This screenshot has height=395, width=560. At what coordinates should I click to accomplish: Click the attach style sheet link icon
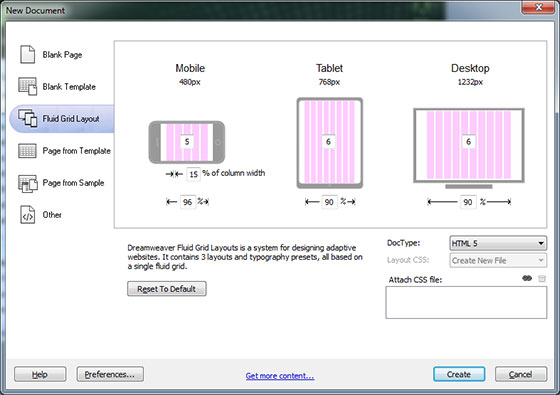click(x=527, y=278)
